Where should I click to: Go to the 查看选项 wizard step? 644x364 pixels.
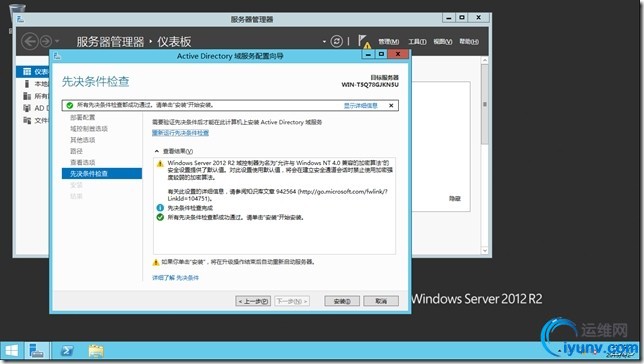tap(83, 162)
